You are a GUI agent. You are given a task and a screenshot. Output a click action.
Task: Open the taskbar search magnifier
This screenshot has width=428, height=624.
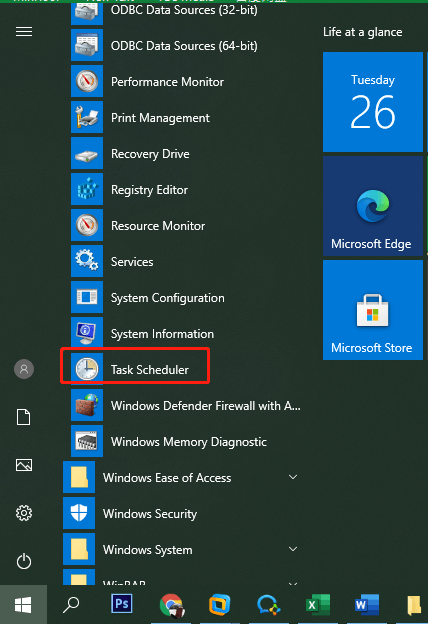[x=71, y=605]
